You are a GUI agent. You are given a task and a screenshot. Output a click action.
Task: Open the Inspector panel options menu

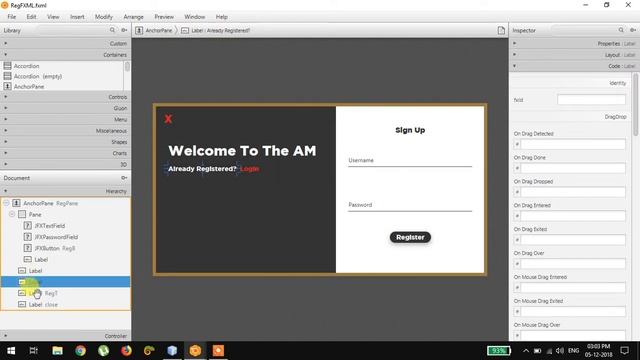633,30
